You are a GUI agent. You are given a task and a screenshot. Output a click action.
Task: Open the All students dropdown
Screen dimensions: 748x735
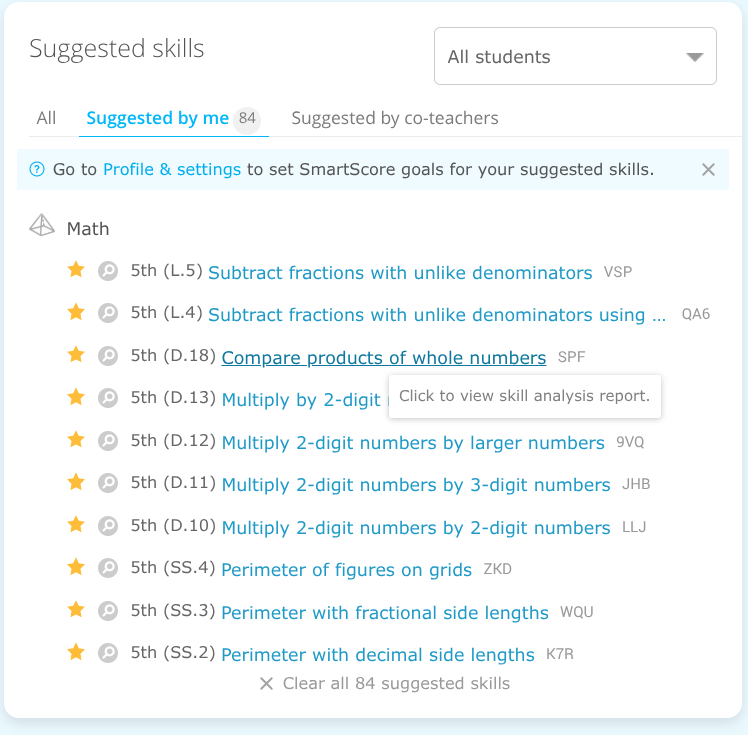tap(575, 56)
